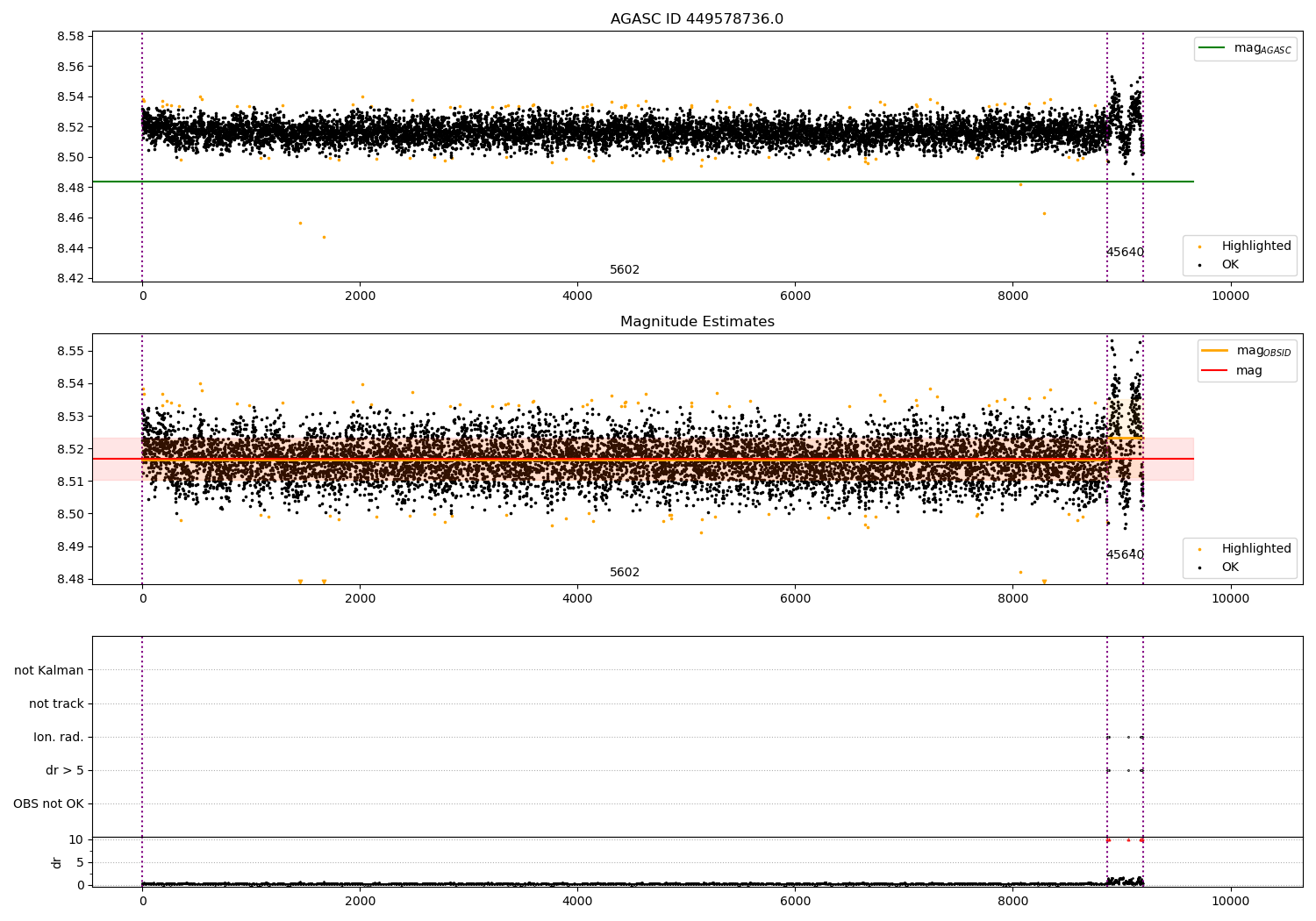This screenshot has width=1316, height=921.
Task: Click the short orange mag OBSID line segment
Action: [1126, 438]
